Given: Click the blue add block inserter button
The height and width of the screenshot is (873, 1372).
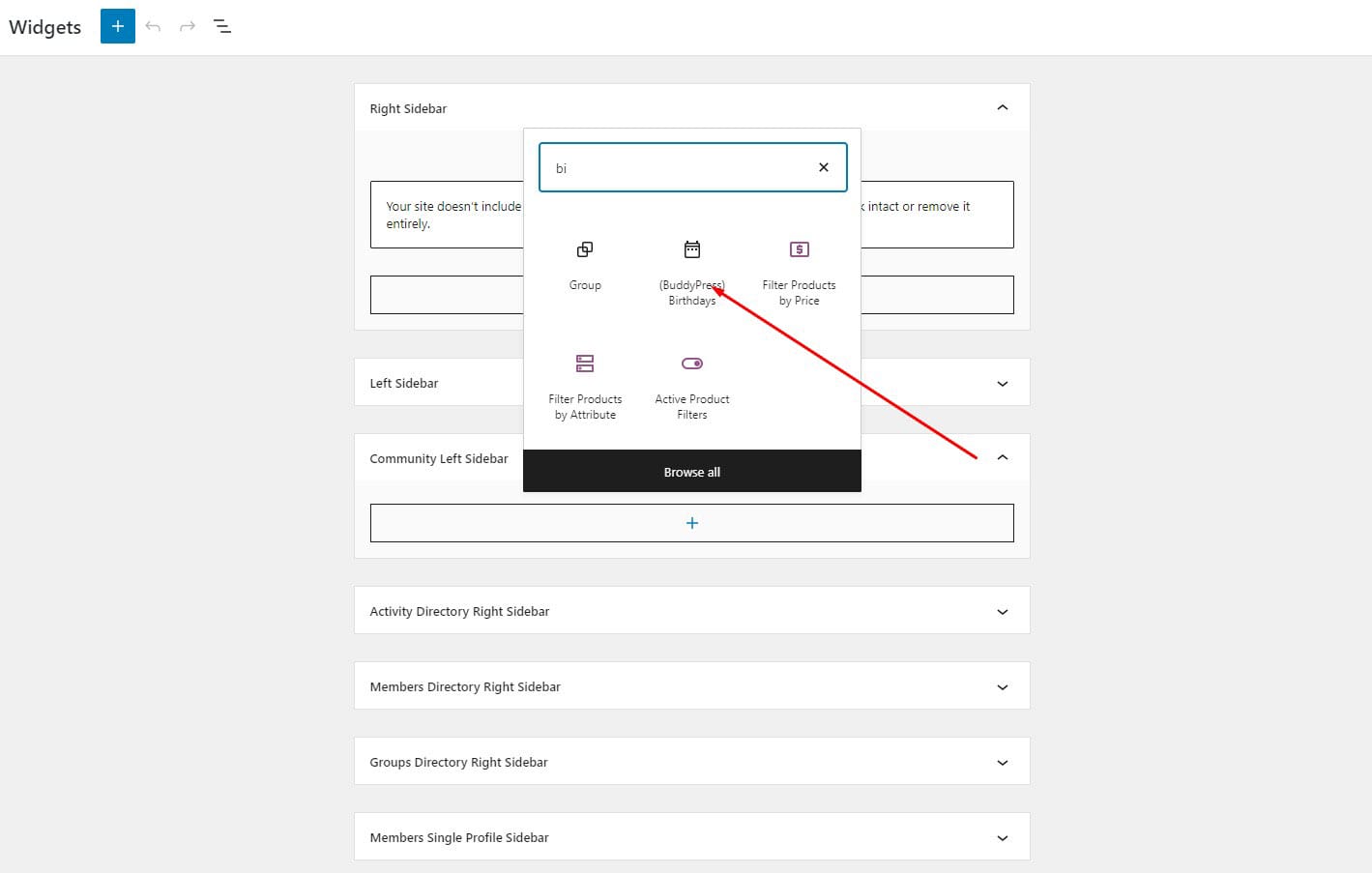Looking at the screenshot, I should 117,26.
